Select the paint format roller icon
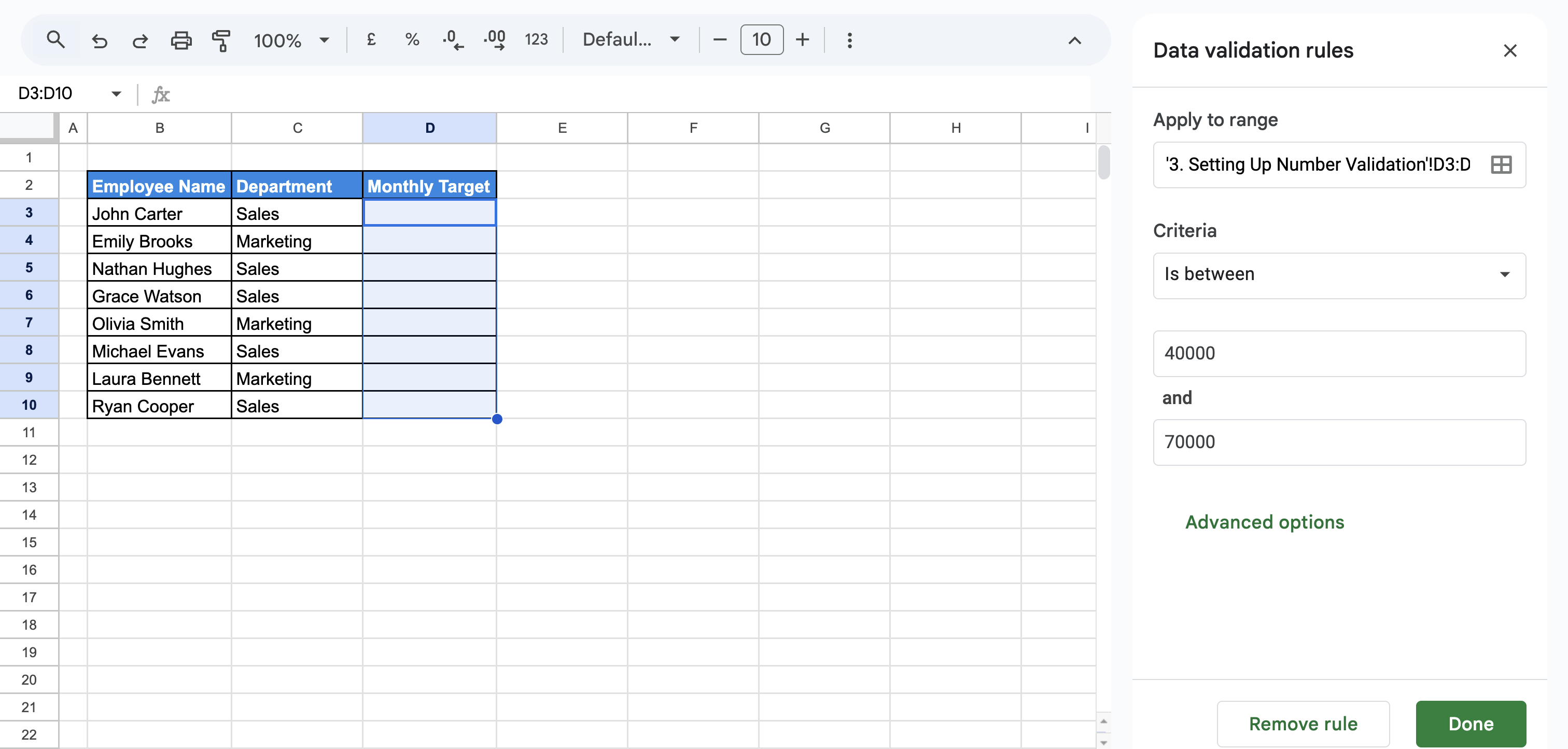1568x749 pixels. pyautogui.click(x=221, y=41)
